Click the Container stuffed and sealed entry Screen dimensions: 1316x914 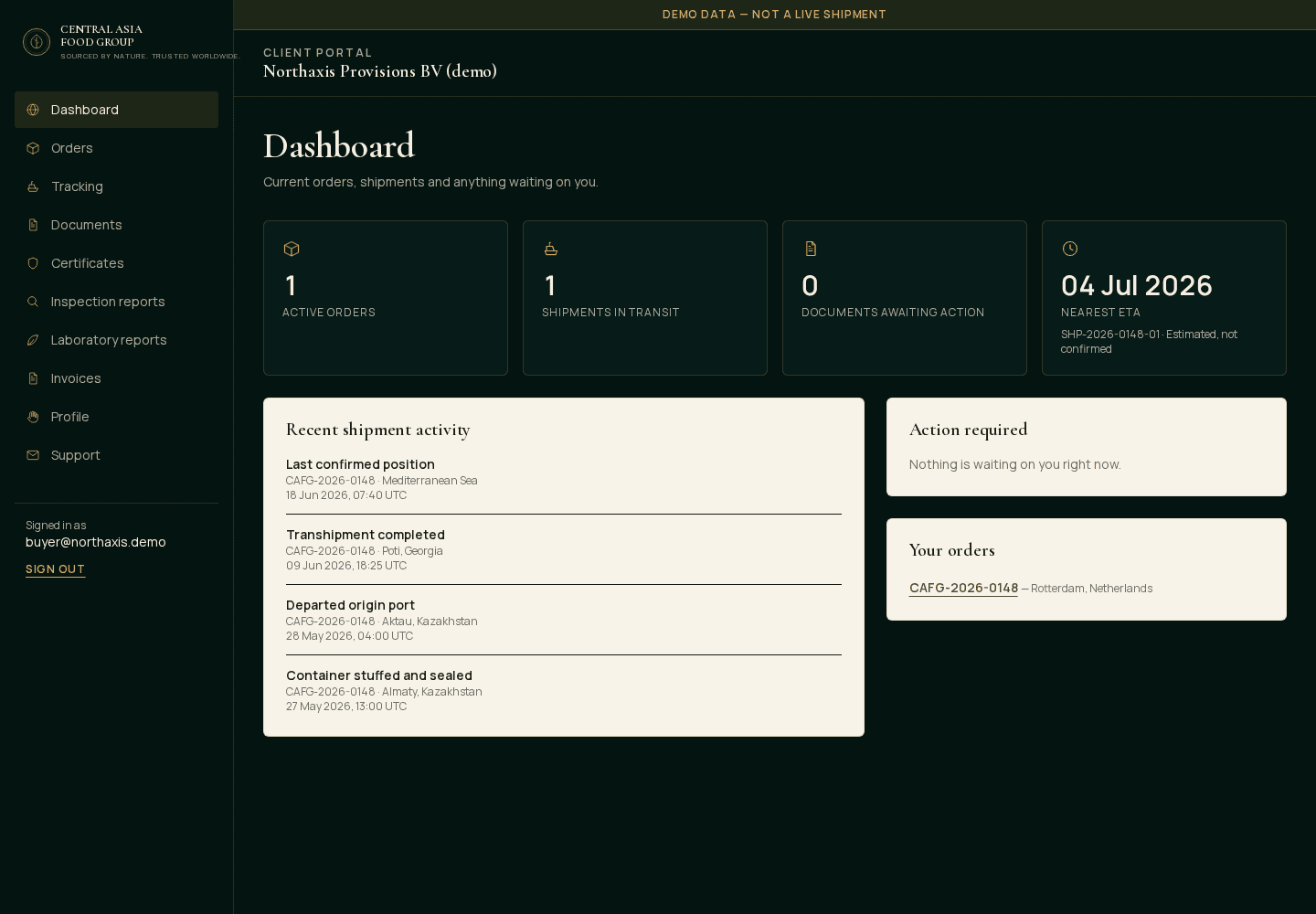pos(564,691)
